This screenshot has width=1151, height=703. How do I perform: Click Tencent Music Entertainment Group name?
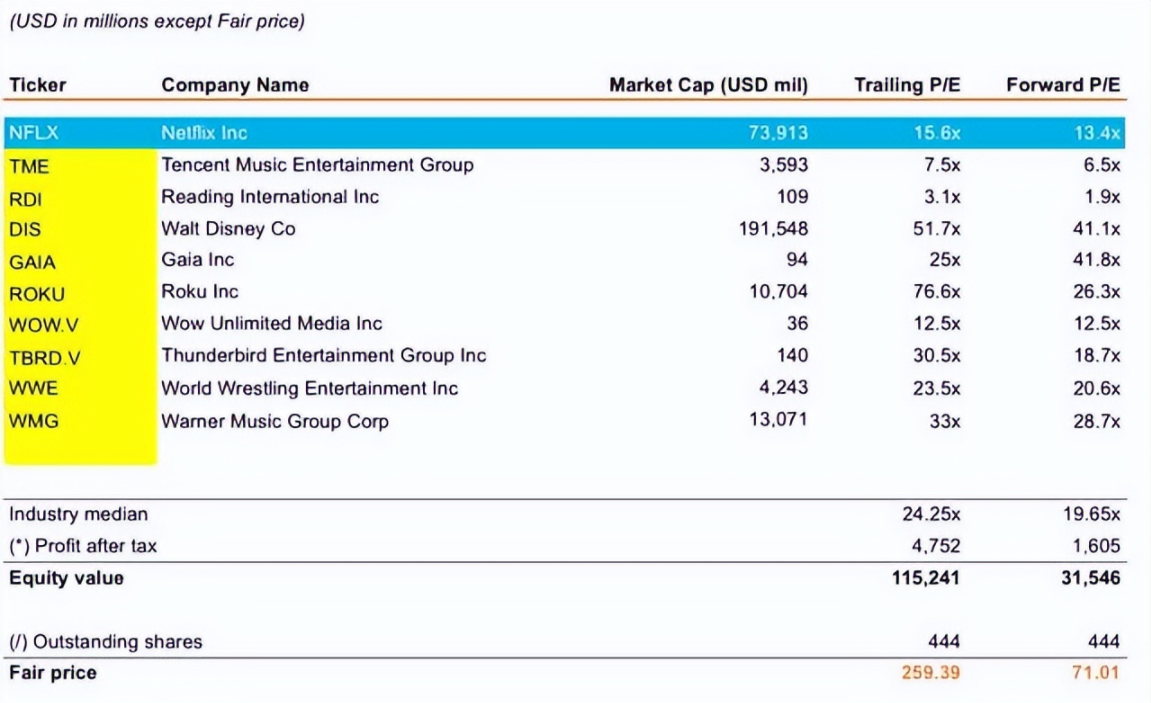click(x=317, y=165)
